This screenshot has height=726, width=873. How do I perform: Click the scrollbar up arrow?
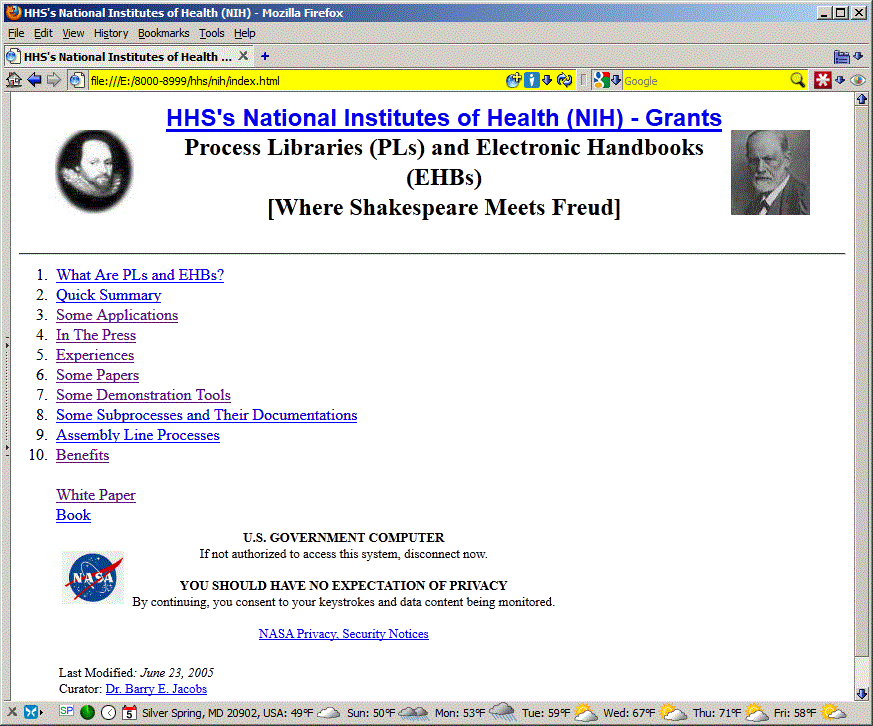(x=861, y=99)
